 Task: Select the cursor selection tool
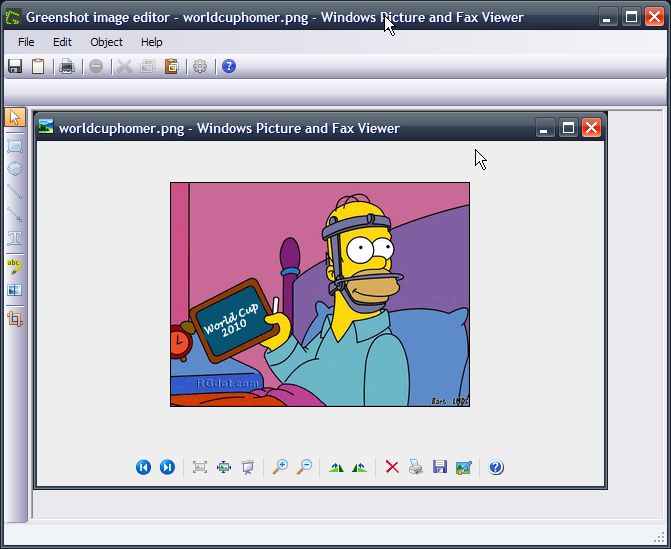(15, 118)
